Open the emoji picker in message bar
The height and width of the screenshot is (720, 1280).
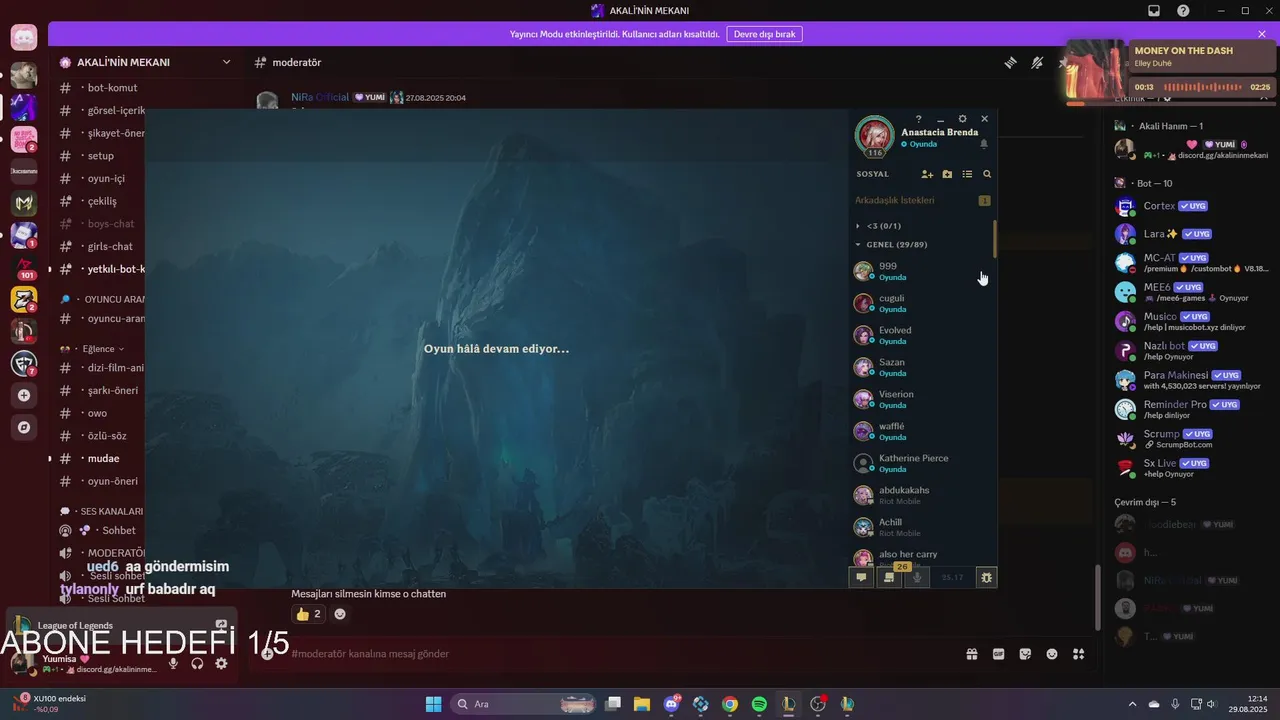pos(1052,654)
